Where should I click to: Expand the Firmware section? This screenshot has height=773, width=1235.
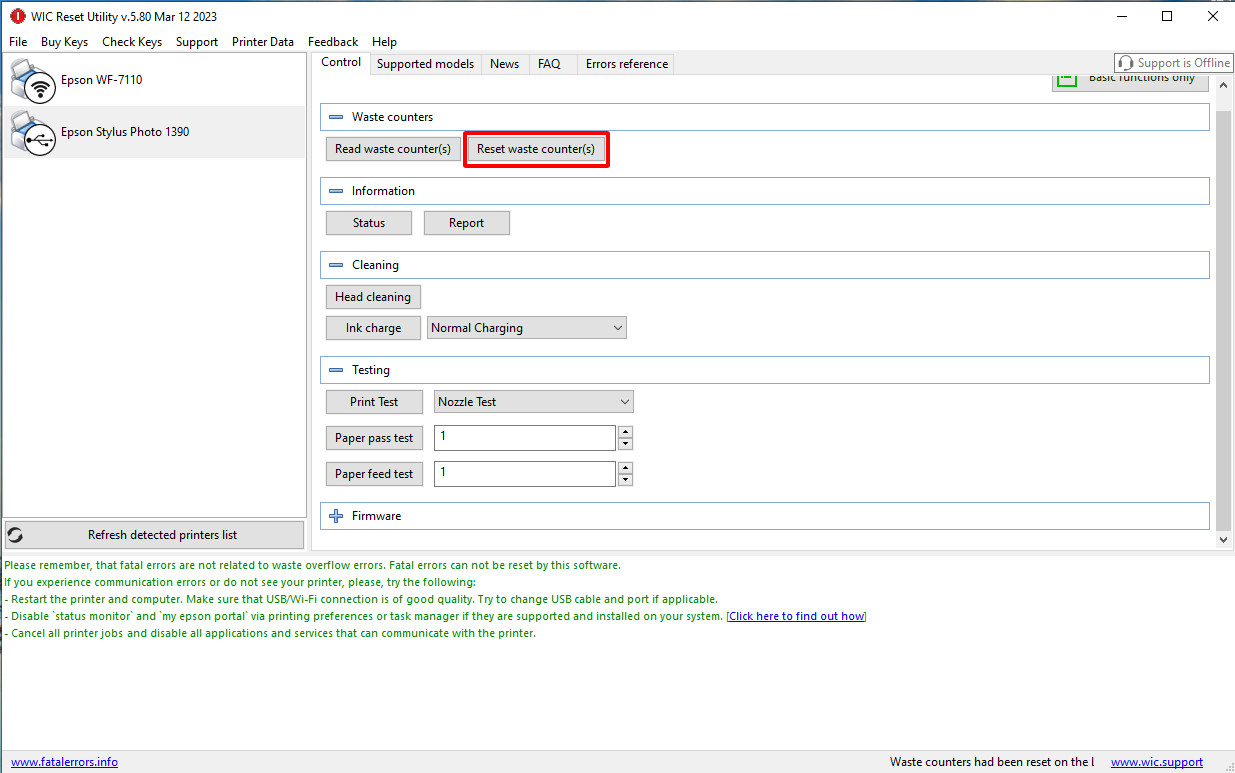click(336, 516)
